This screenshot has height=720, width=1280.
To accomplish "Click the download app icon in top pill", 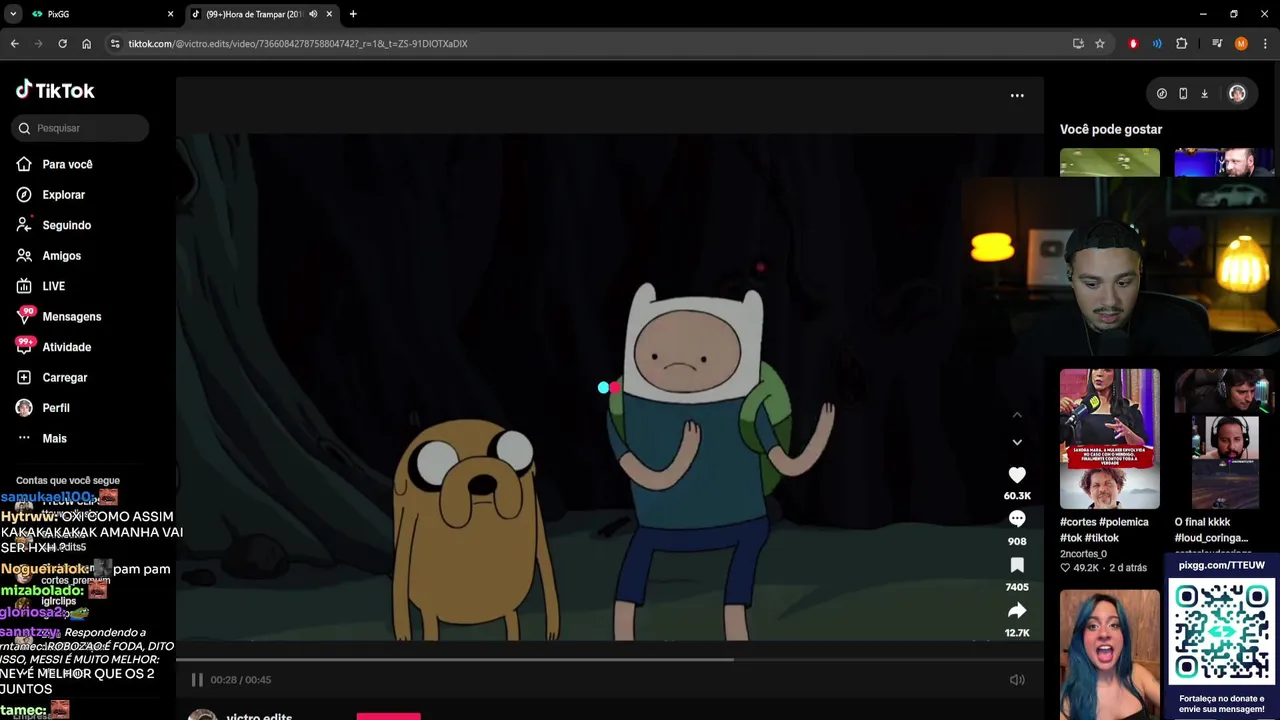I will pyautogui.click(x=1204, y=94).
